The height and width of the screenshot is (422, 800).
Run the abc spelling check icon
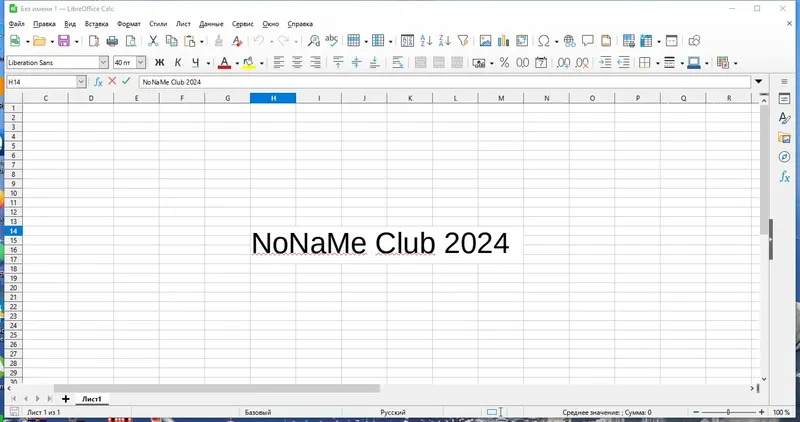(x=332, y=41)
